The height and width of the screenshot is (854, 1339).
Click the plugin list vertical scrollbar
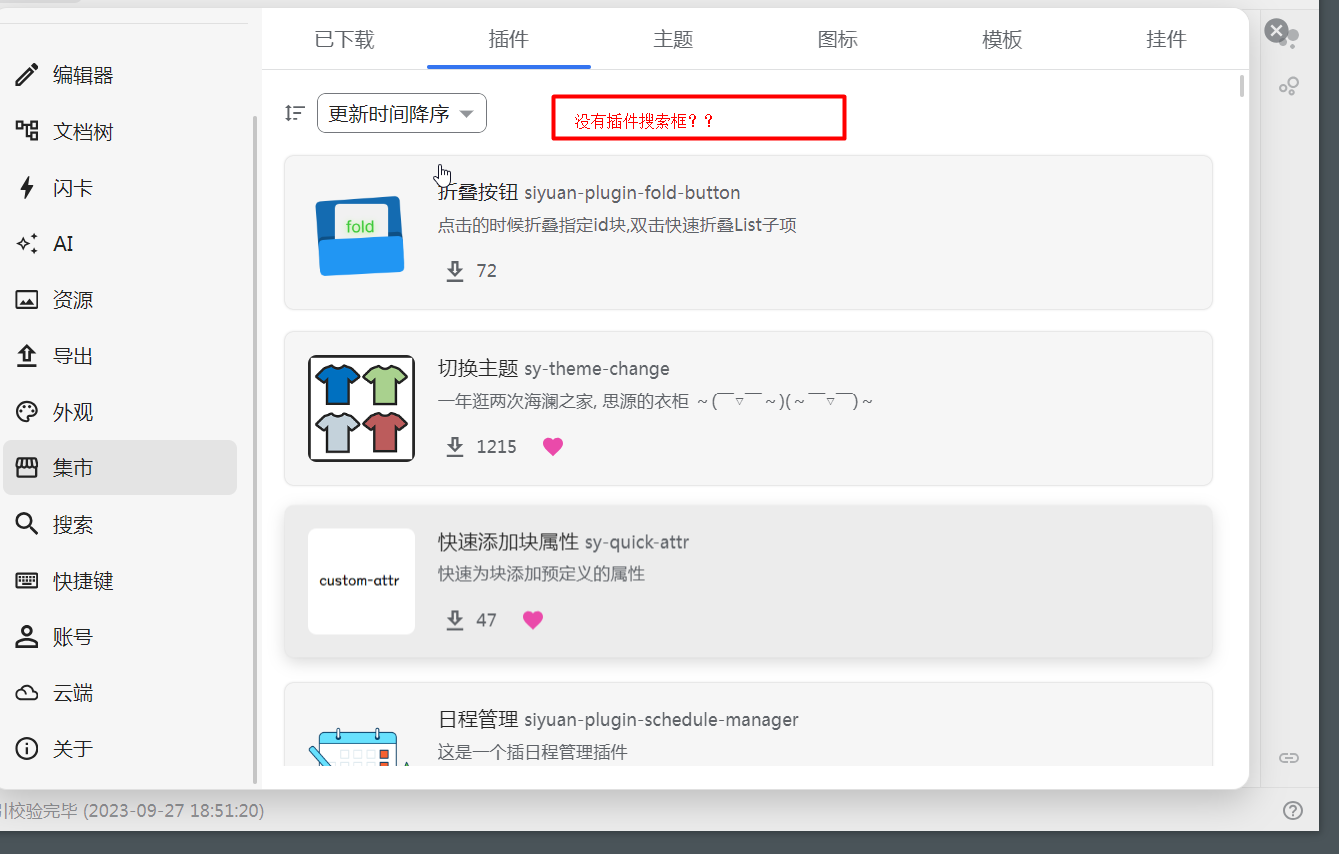click(1242, 86)
